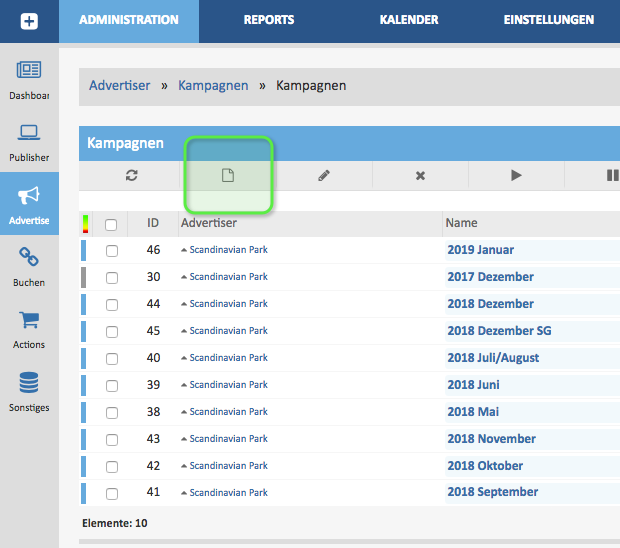Image resolution: width=620 pixels, height=548 pixels.
Task: Open the Dashboard sidebar icon
Action: tap(29, 71)
